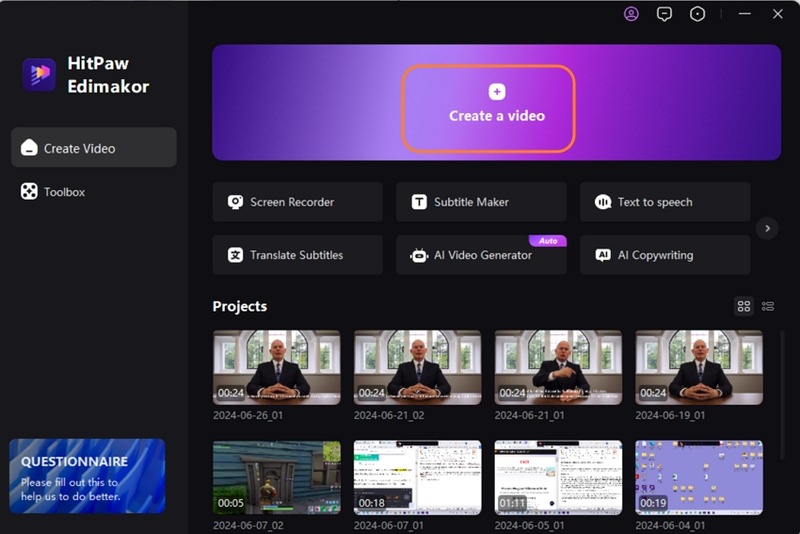The image size is (800, 534).
Task: Show more tools with right chevron
Action: pos(767,228)
